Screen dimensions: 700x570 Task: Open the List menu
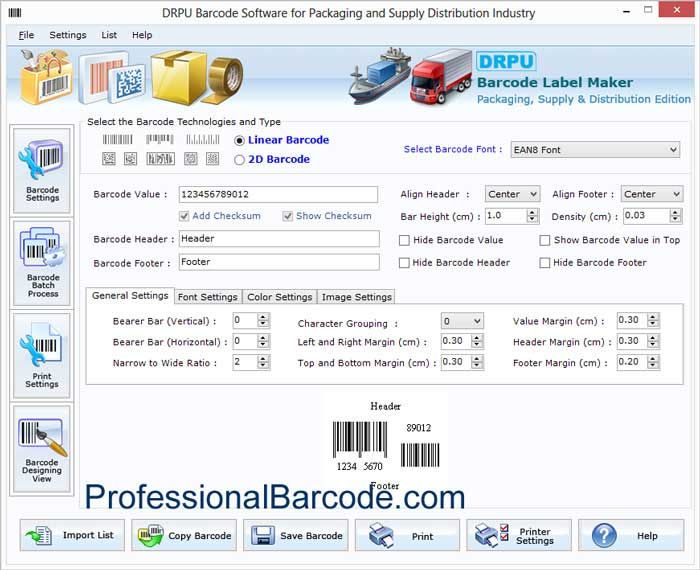(109, 35)
